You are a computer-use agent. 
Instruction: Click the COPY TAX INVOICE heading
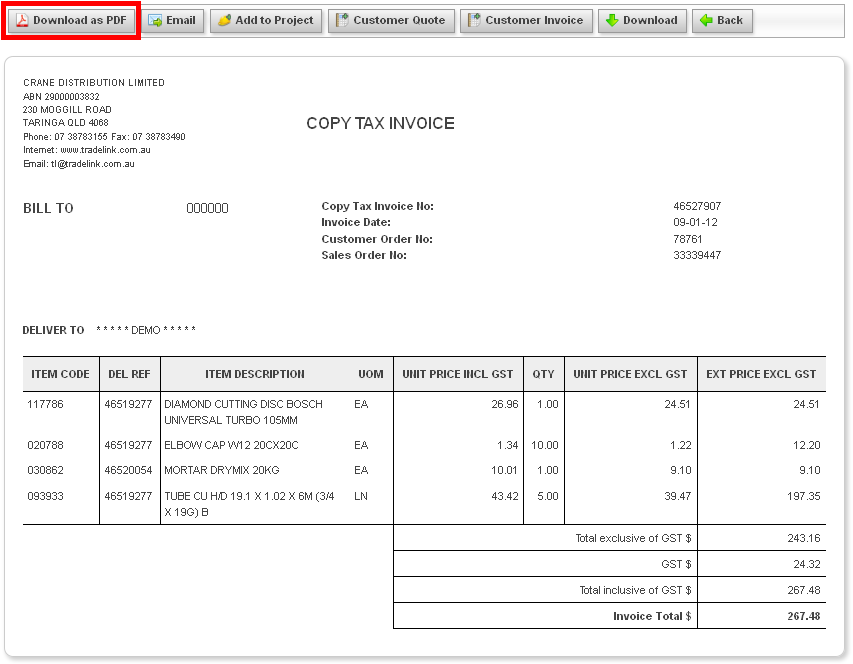pos(380,123)
